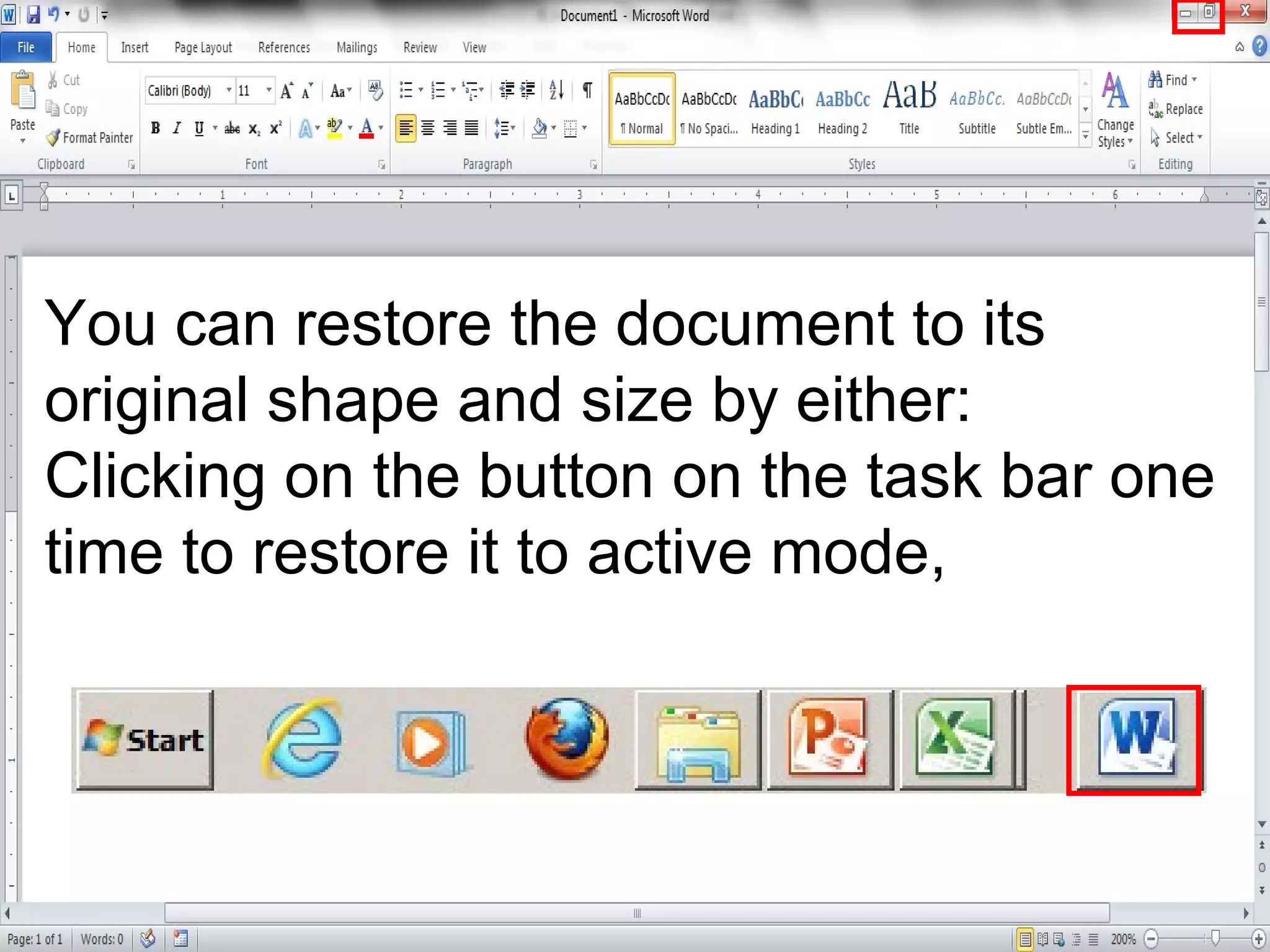Toggle Bold formatting
Image resolution: width=1270 pixels, height=952 pixels.
(x=156, y=128)
